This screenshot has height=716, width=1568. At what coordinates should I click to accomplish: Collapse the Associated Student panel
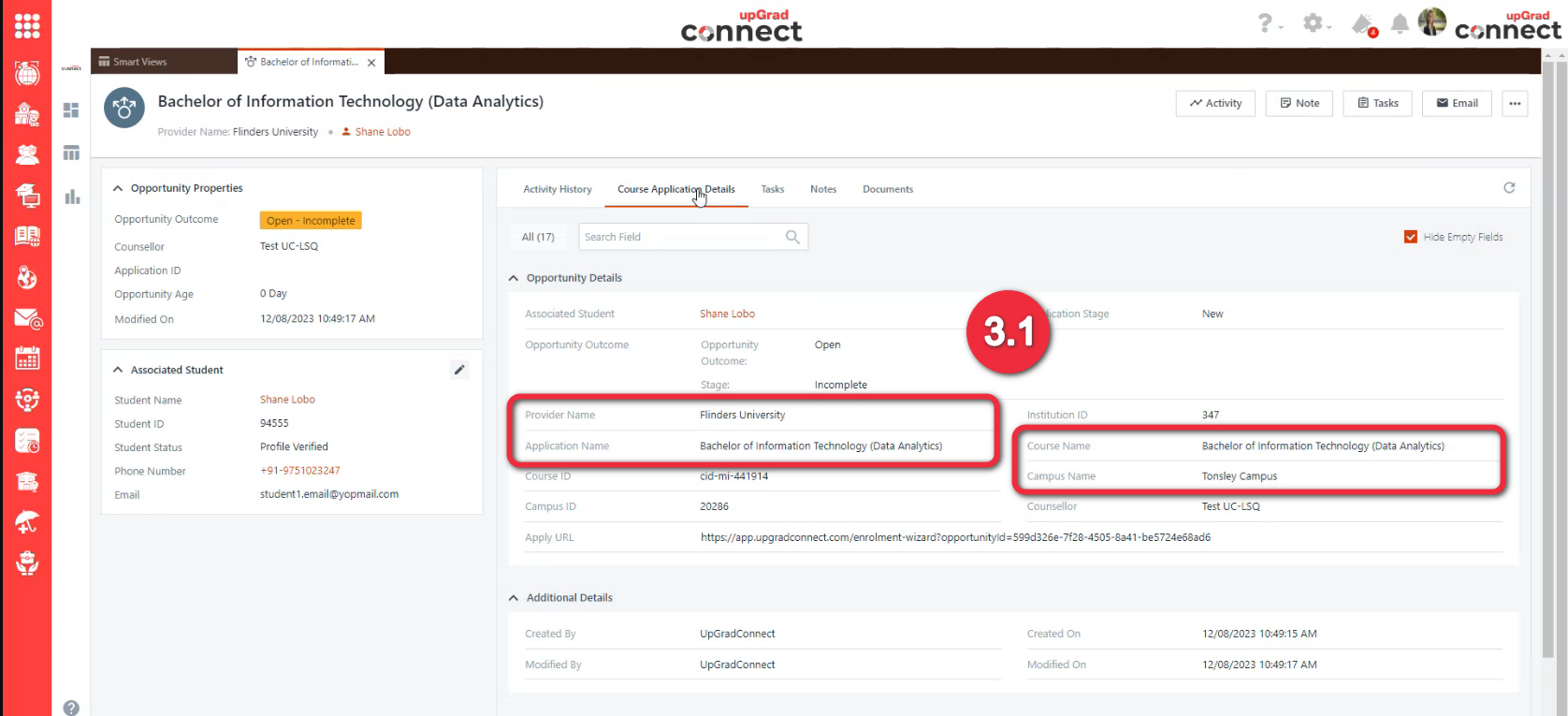pos(118,370)
